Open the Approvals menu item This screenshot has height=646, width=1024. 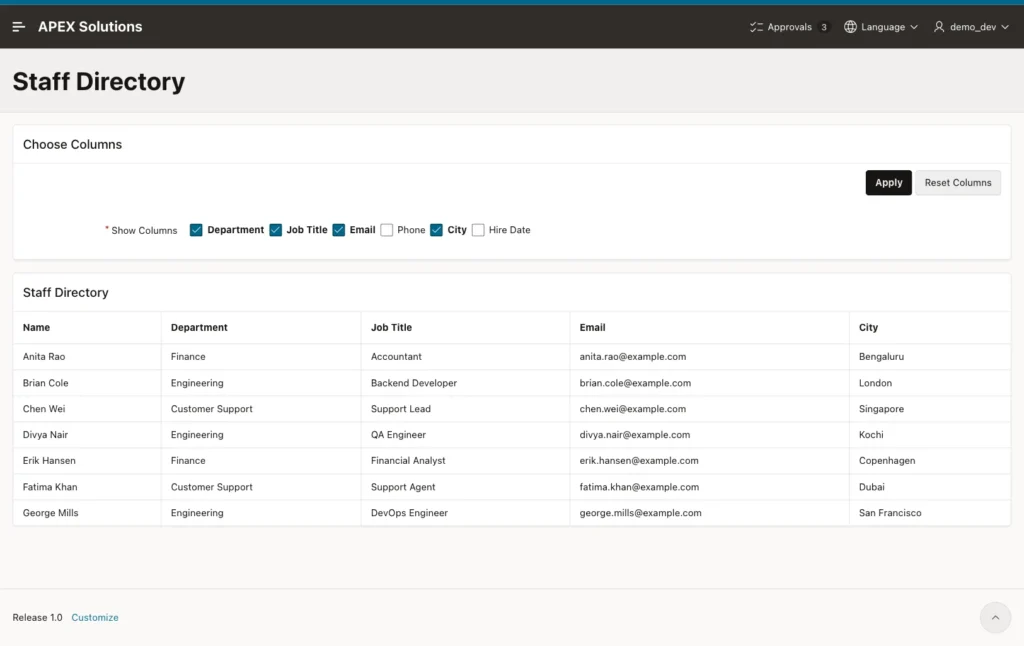[x=790, y=27]
